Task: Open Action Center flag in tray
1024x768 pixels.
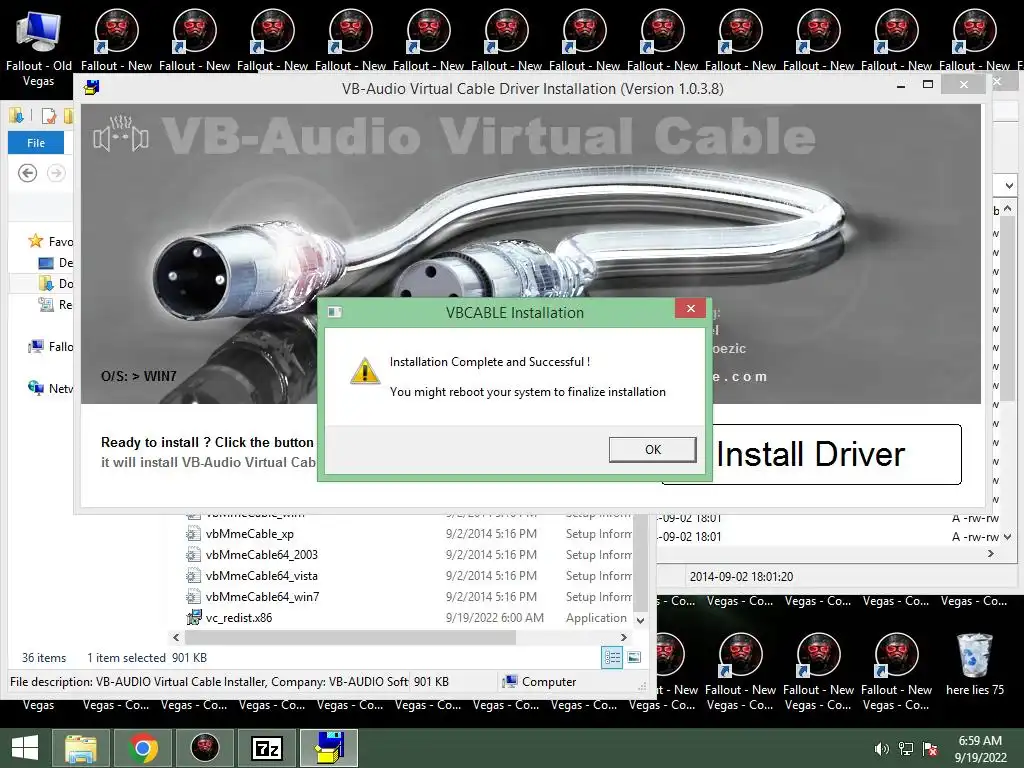Action: (930, 749)
